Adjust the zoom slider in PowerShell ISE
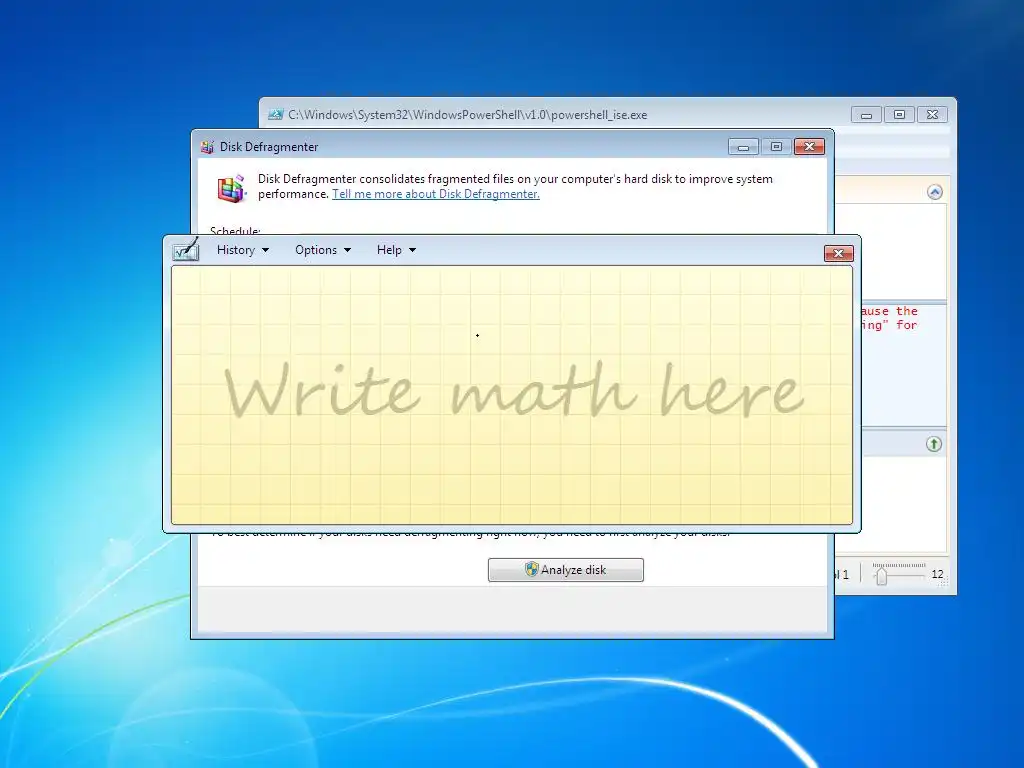Image resolution: width=1024 pixels, height=768 pixels. click(x=882, y=575)
